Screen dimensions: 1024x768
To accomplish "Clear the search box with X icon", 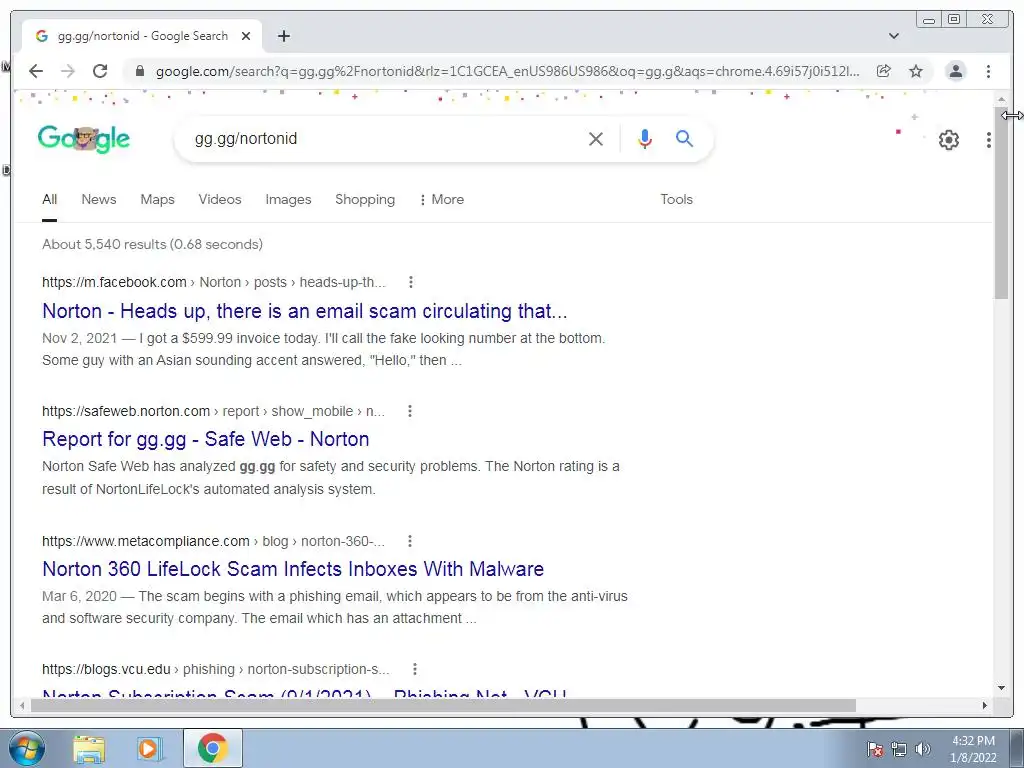I will (x=596, y=138).
